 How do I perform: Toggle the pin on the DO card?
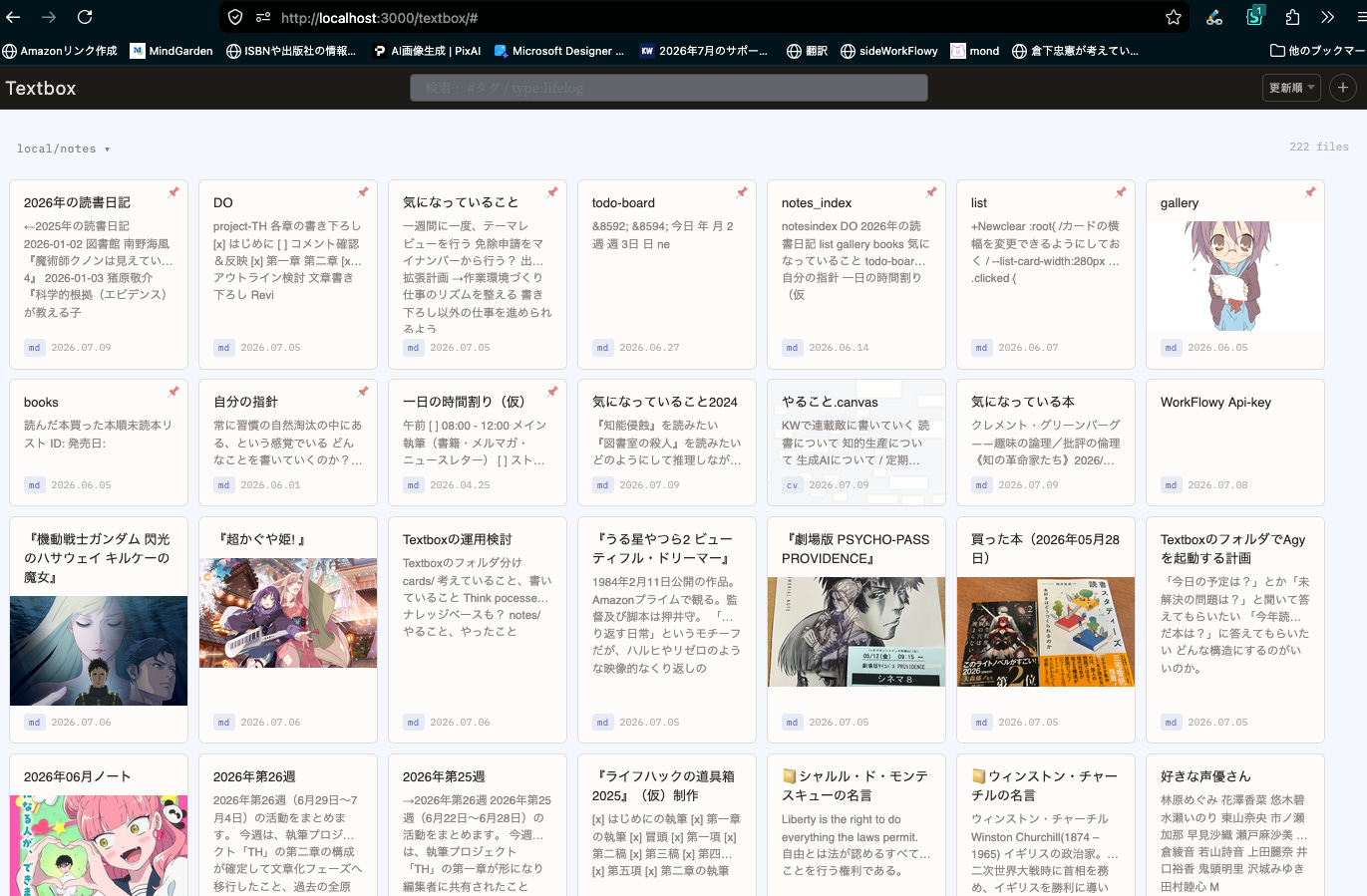[x=363, y=192]
